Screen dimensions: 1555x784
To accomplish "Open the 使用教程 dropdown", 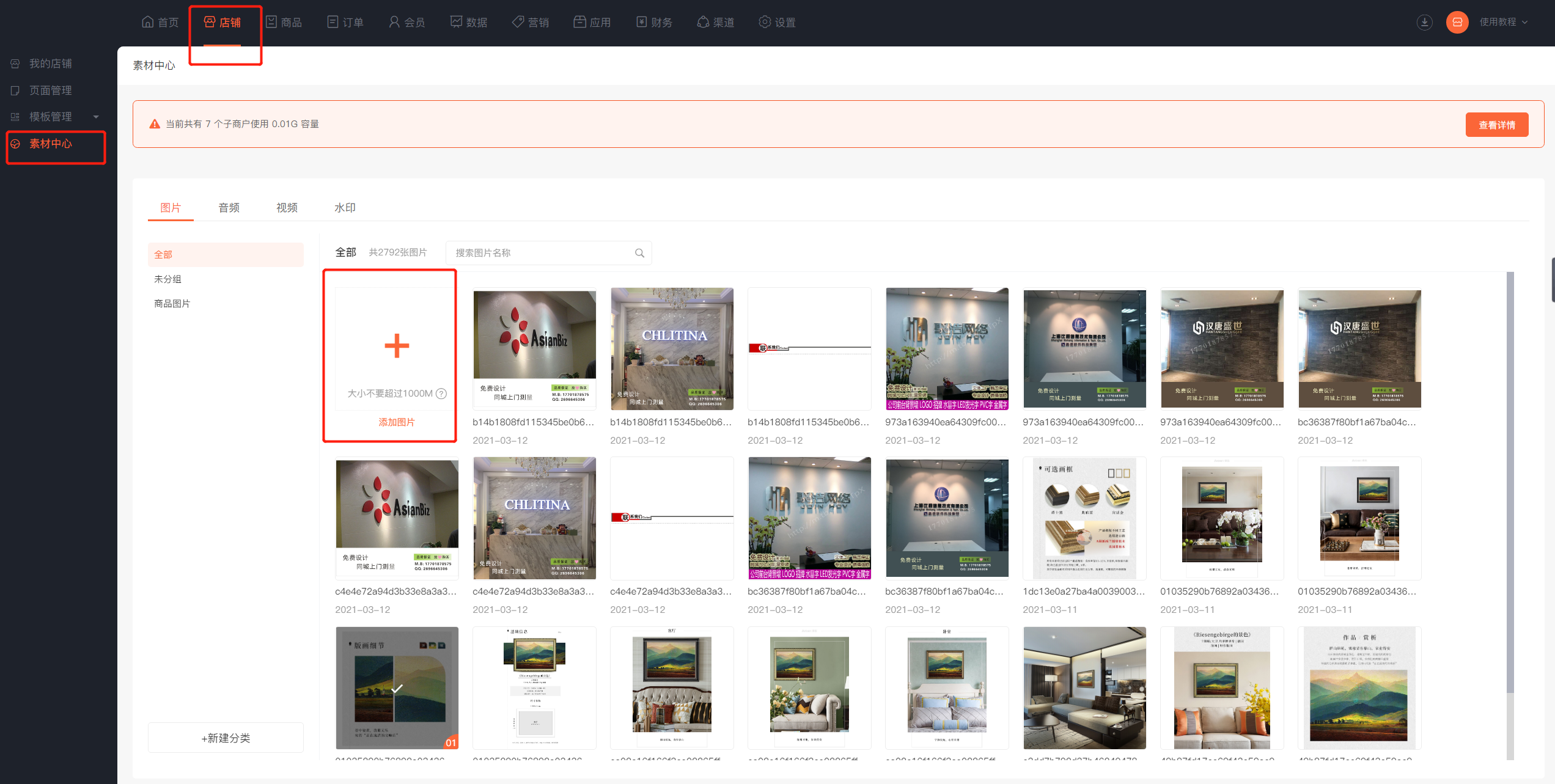I will [1503, 22].
